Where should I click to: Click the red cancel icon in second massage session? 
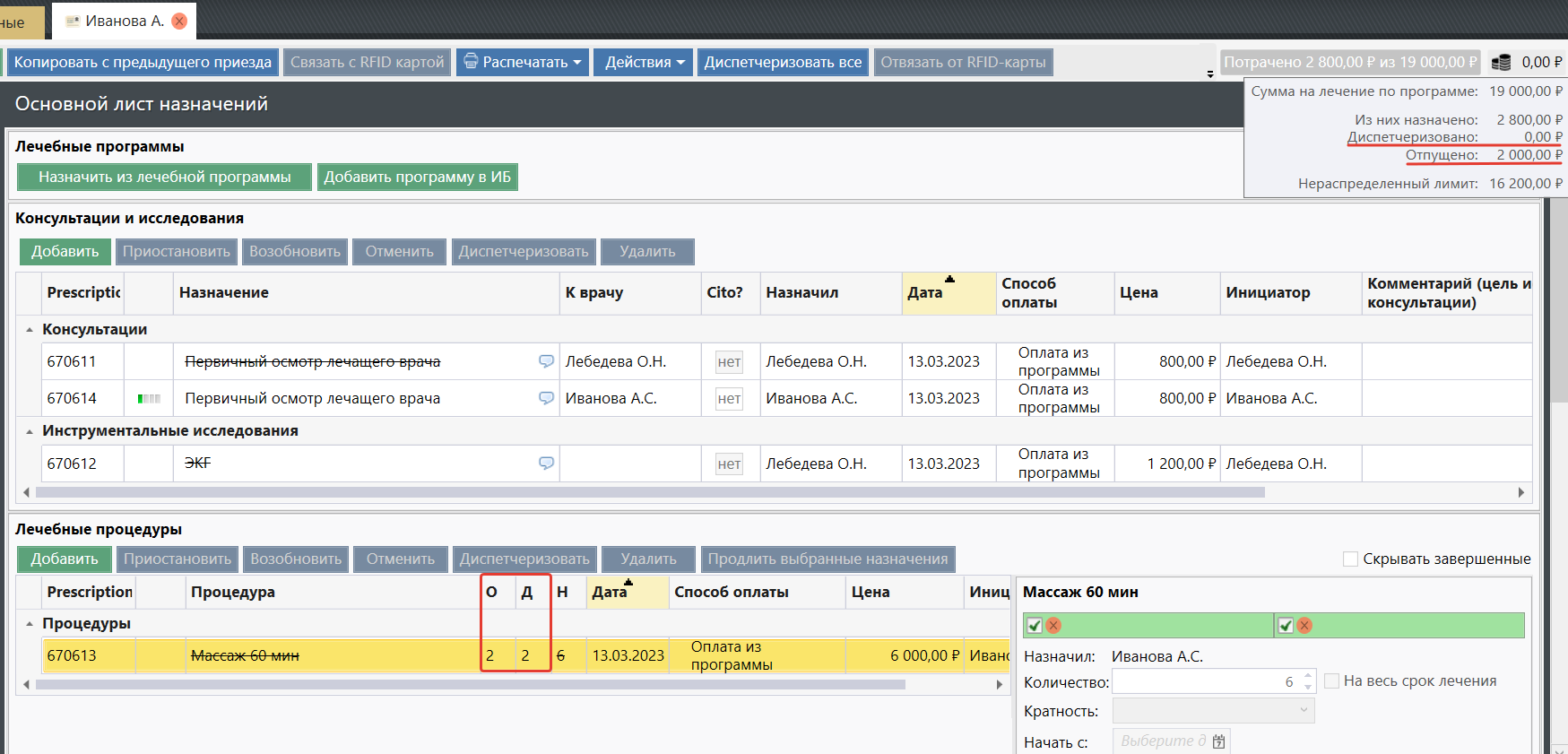point(1304,625)
